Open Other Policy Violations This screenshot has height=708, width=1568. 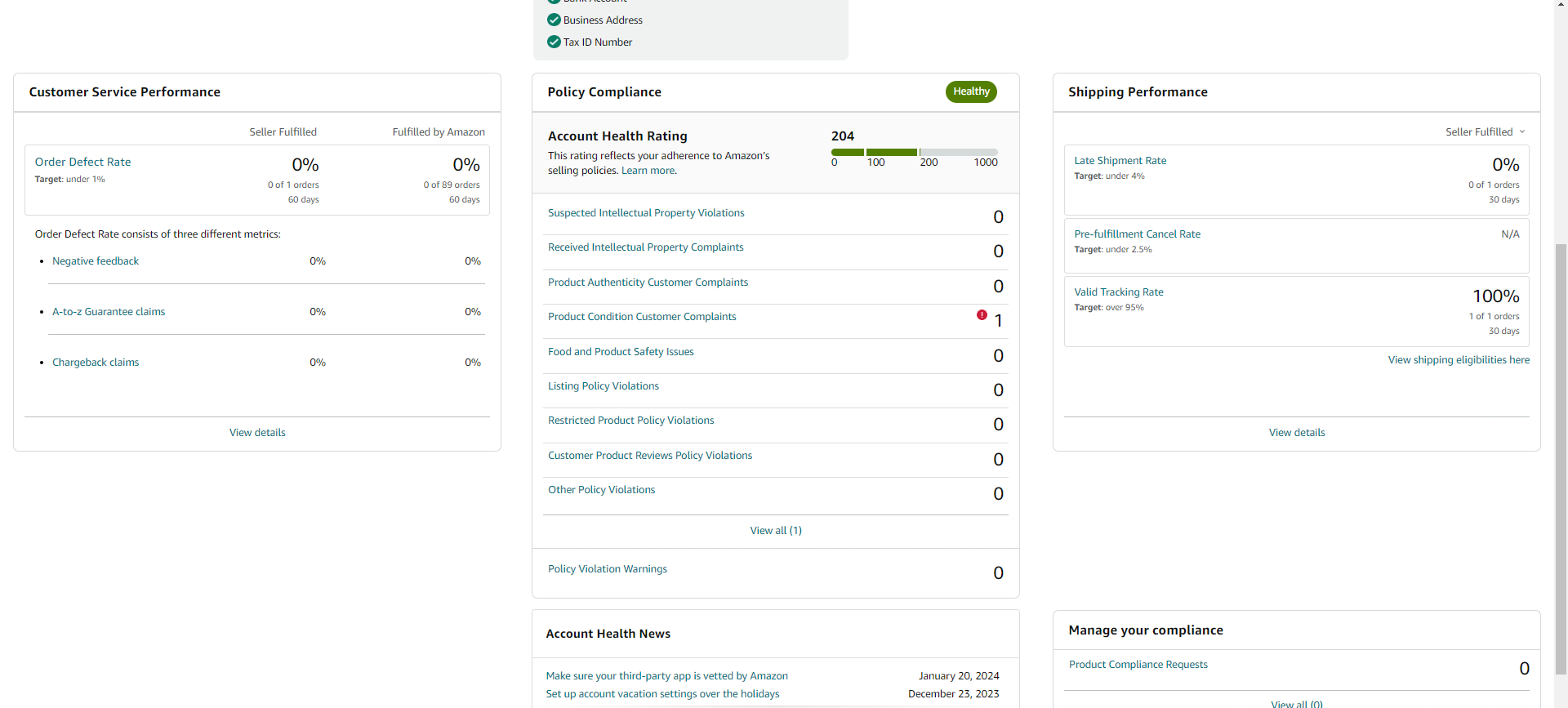(x=601, y=490)
